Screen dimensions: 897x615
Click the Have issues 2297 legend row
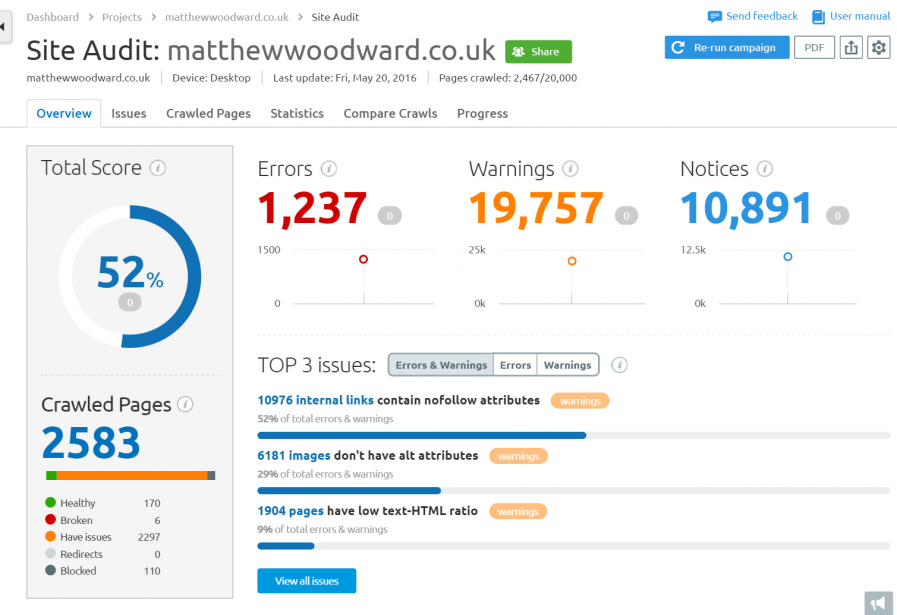point(103,537)
